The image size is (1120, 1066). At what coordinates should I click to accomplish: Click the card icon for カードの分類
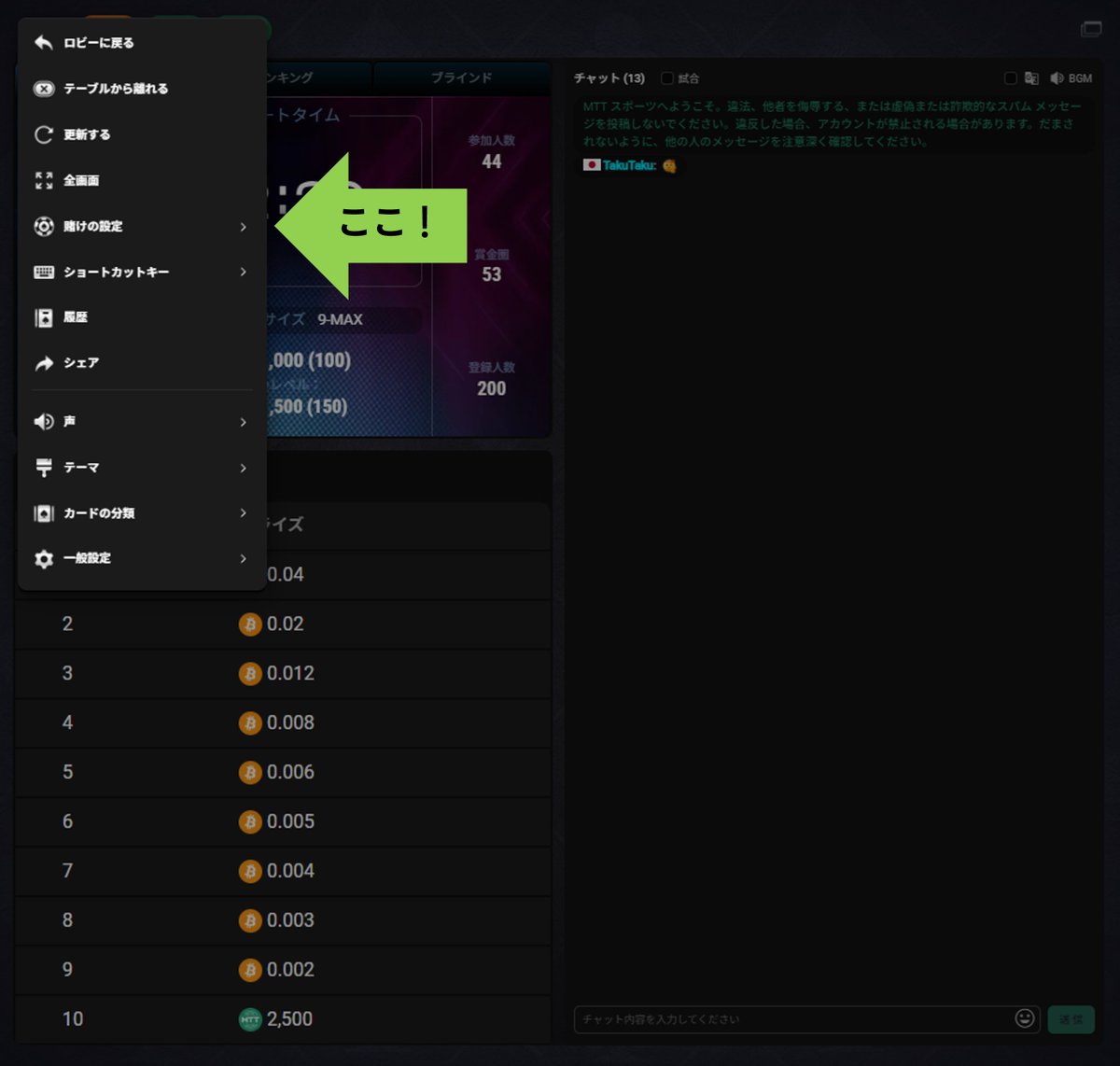tap(44, 513)
